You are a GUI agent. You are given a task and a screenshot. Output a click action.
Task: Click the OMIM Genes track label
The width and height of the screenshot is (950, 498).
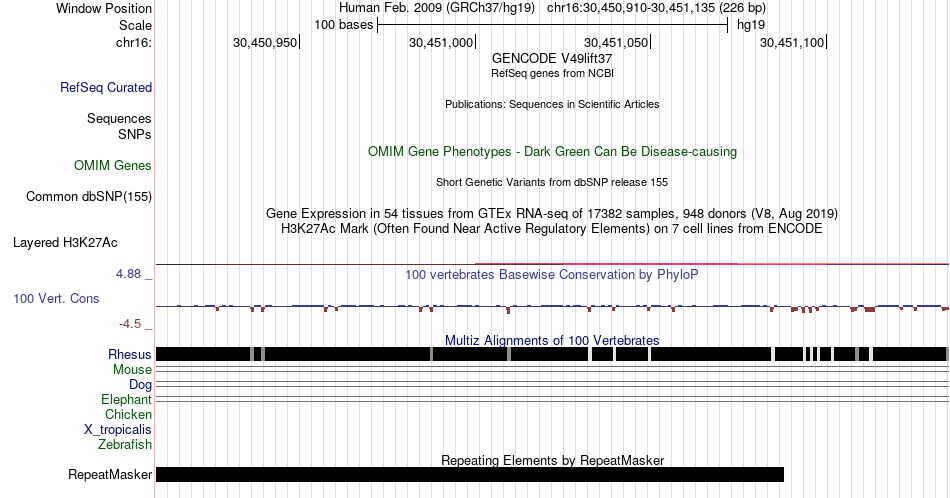(113, 165)
